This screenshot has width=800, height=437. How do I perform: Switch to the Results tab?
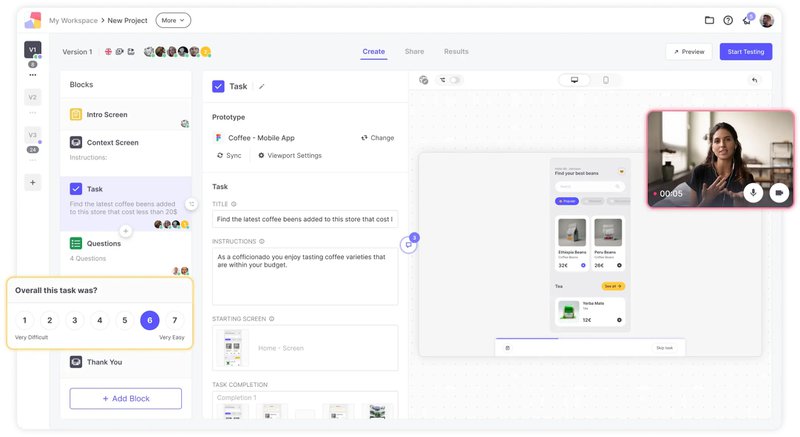pos(456,52)
